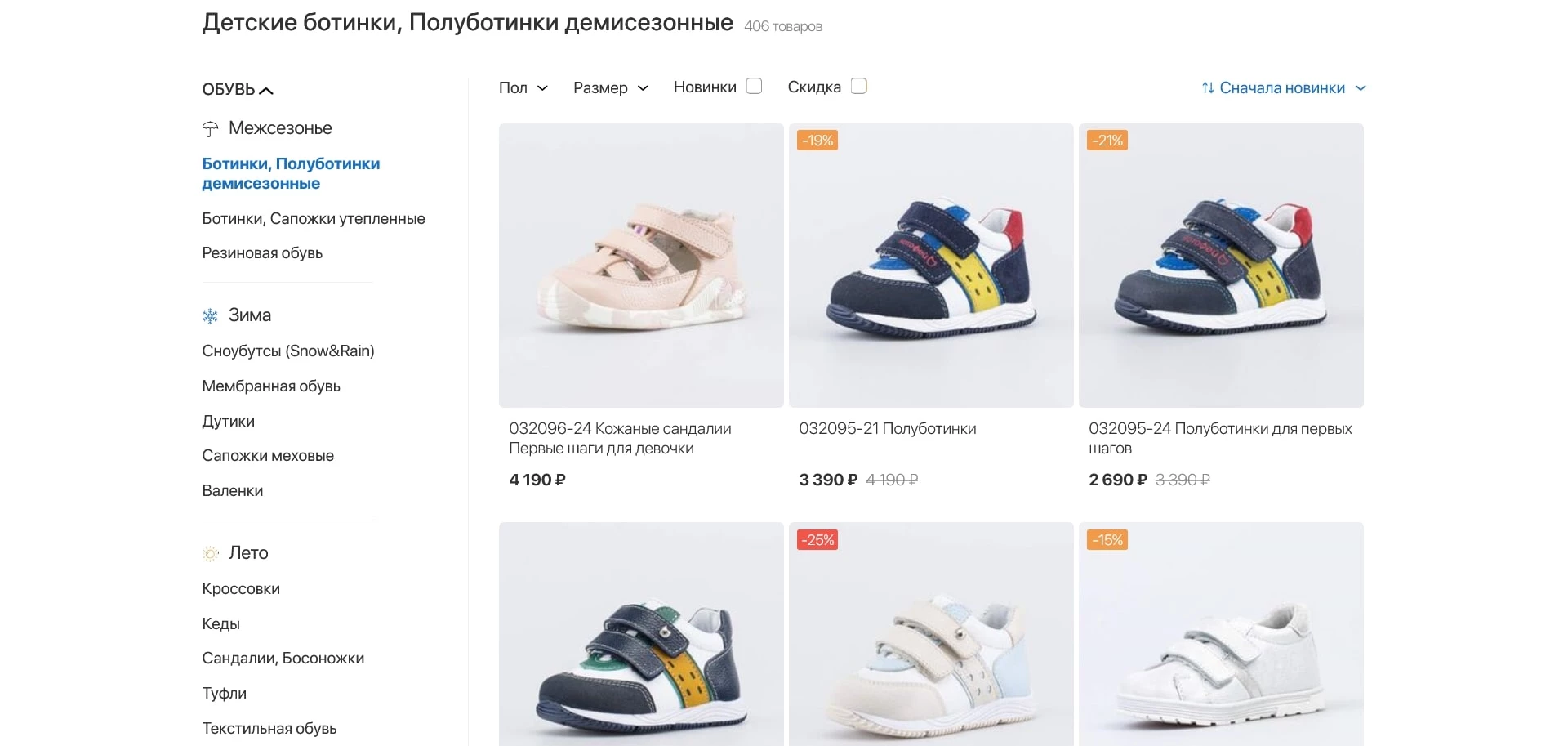
Task: Click the -19% discount badge
Action: coord(817,141)
